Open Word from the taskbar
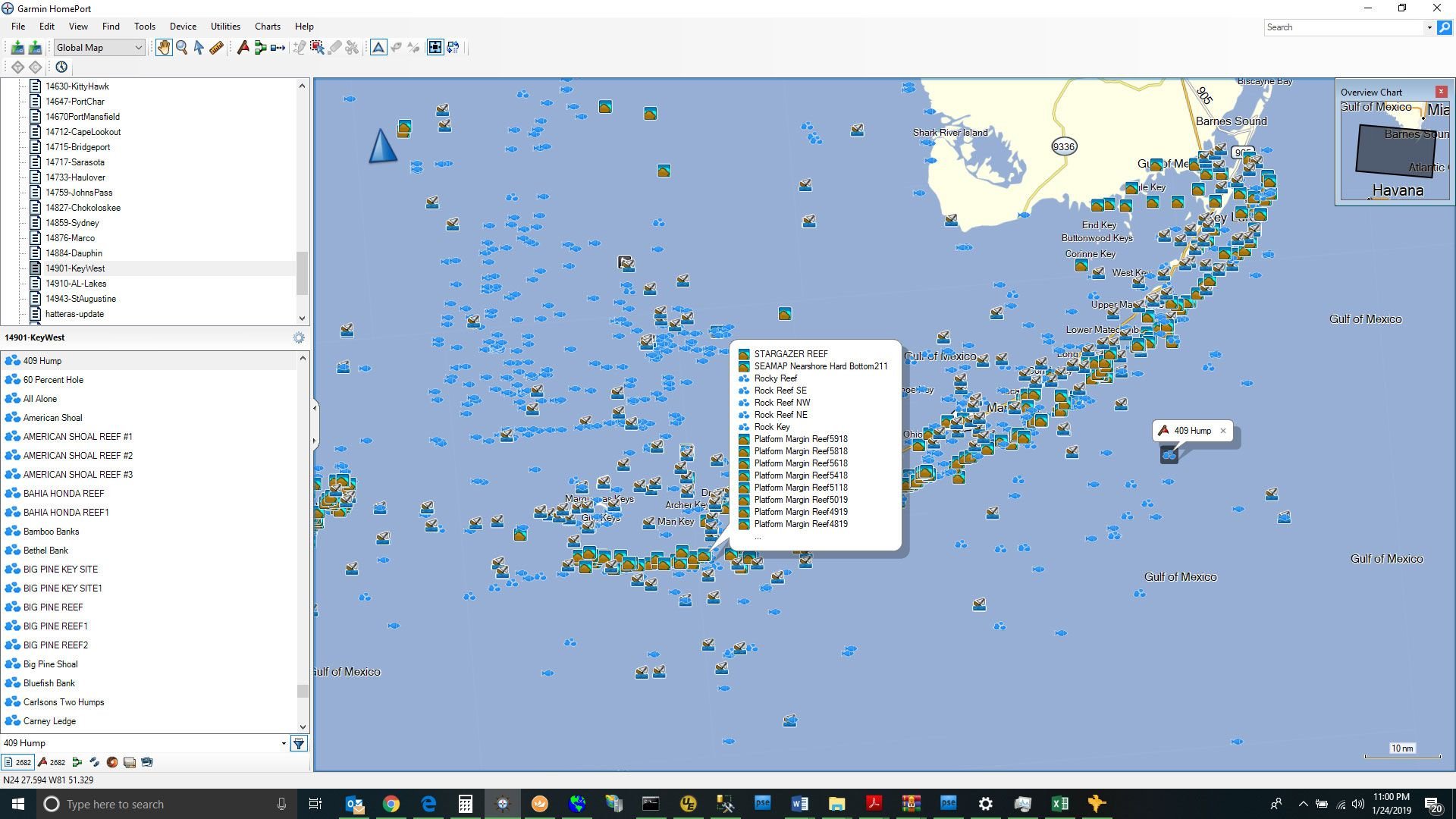 pos(799,804)
